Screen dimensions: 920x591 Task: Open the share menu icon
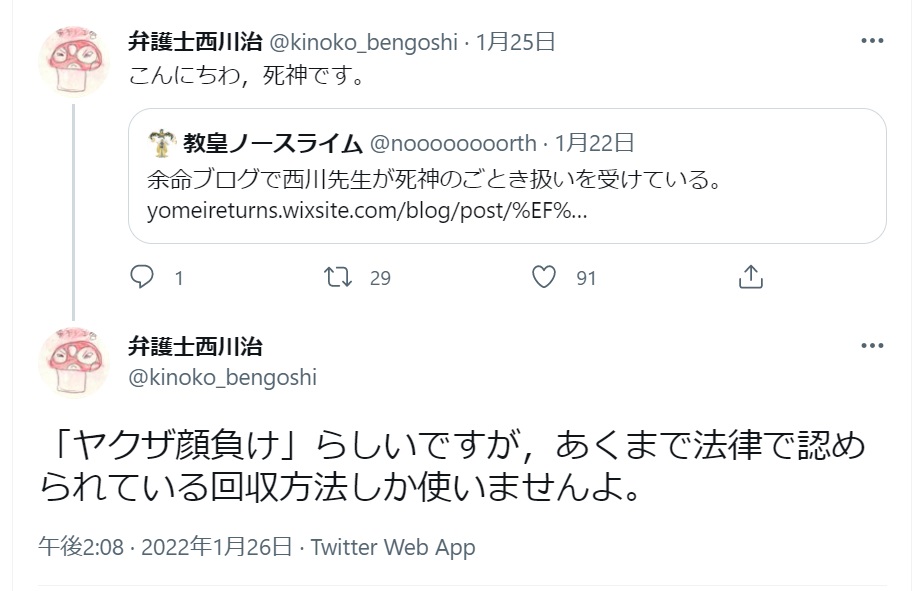tap(750, 277)
